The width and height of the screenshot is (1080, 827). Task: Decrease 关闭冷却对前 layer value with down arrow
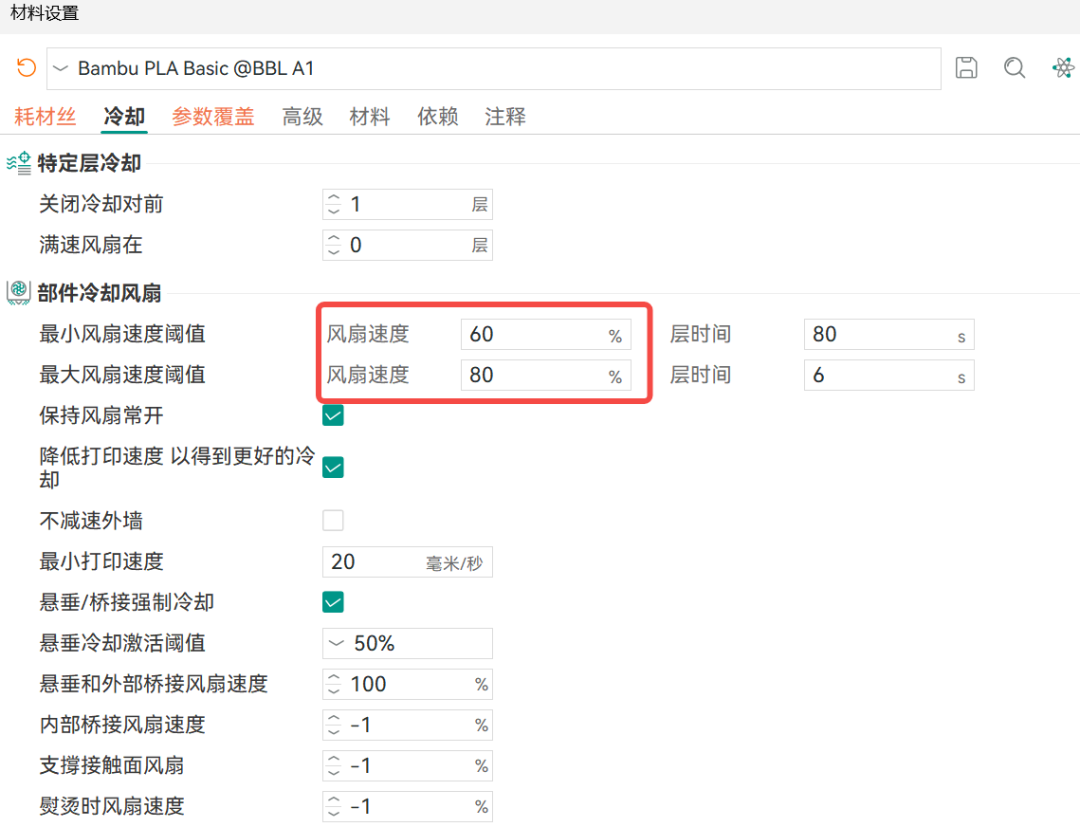(x=334, y=211)
